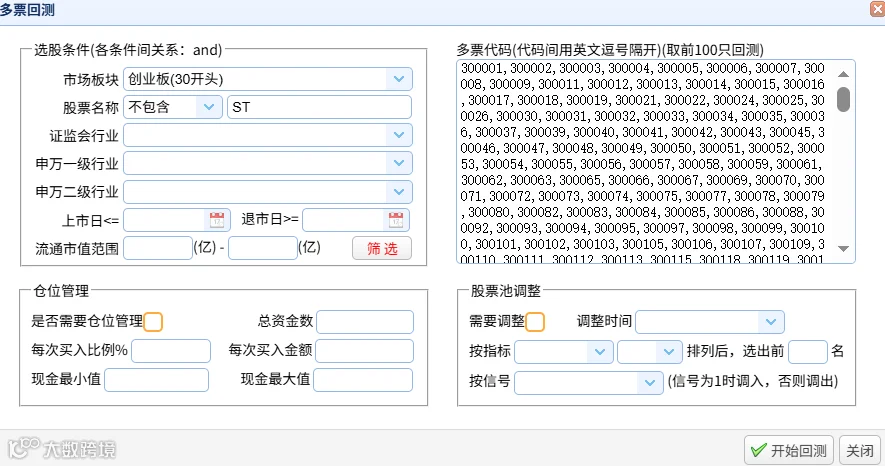
Task: Enable the 是否需要仓位管理 checkbox
Action: (x=153, y=322)
